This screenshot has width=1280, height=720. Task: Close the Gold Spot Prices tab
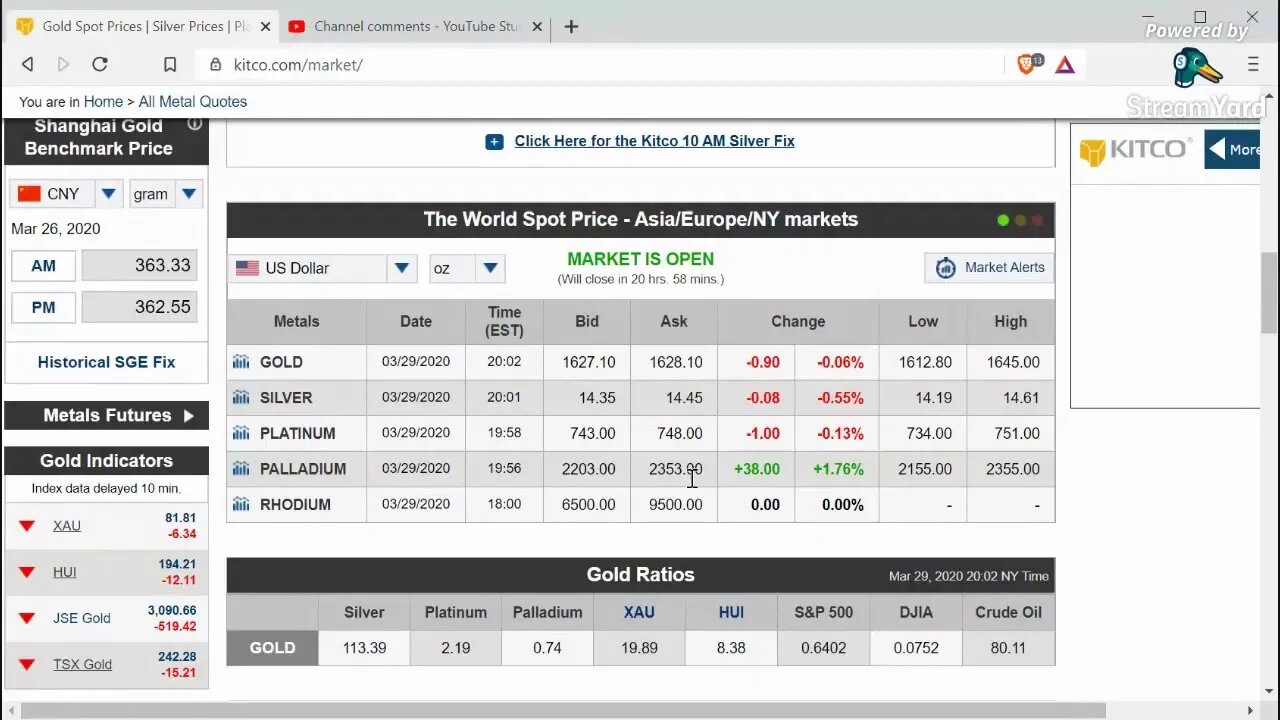(265, 27)
